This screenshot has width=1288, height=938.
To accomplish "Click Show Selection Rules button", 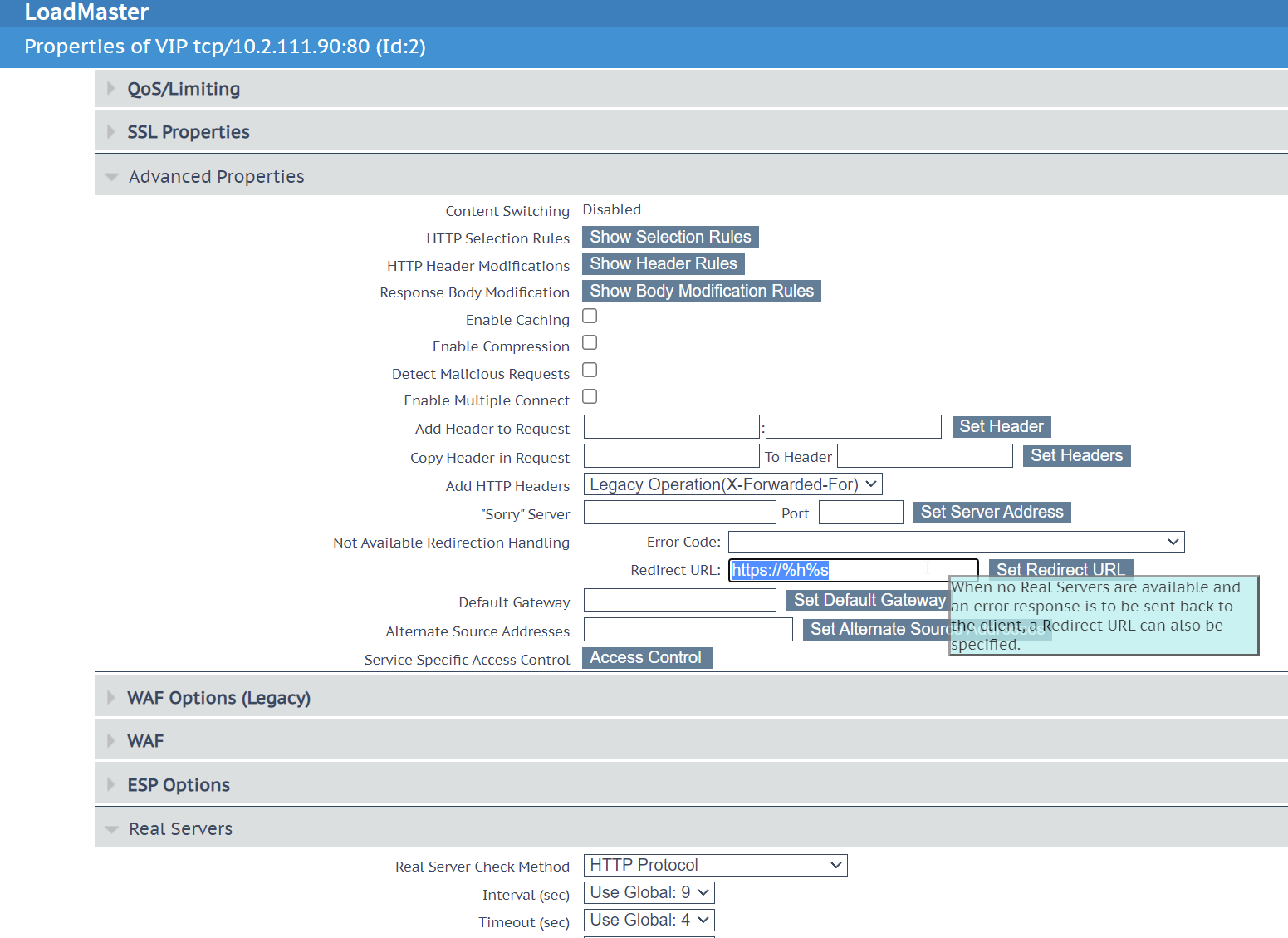I will (670, 237).
